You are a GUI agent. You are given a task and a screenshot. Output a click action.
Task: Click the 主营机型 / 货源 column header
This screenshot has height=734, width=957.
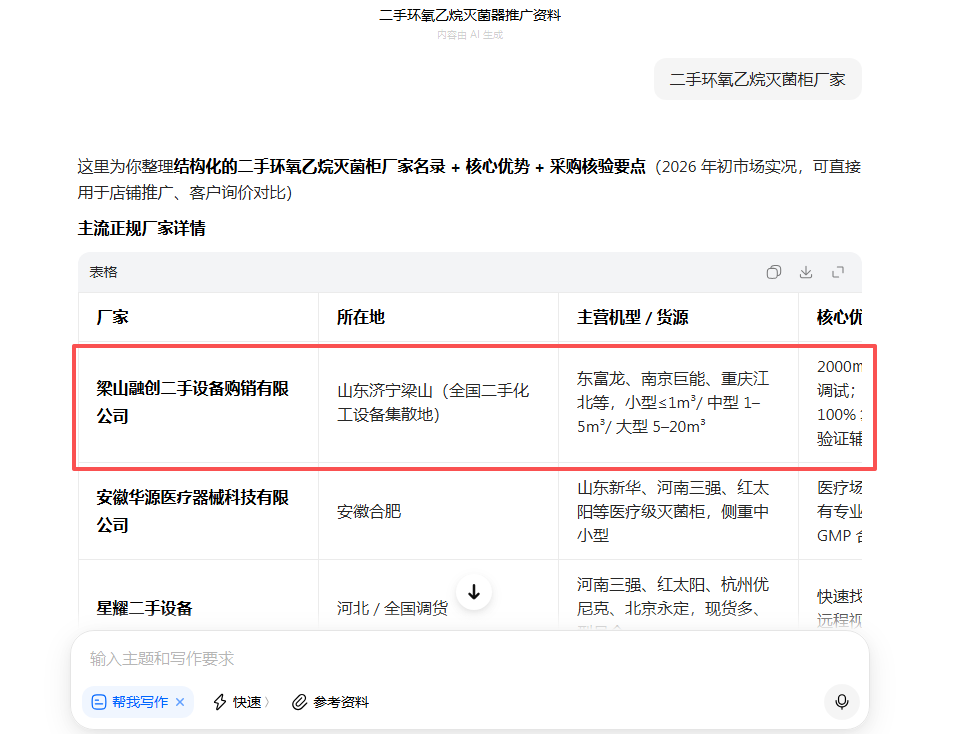click(632, 317)
